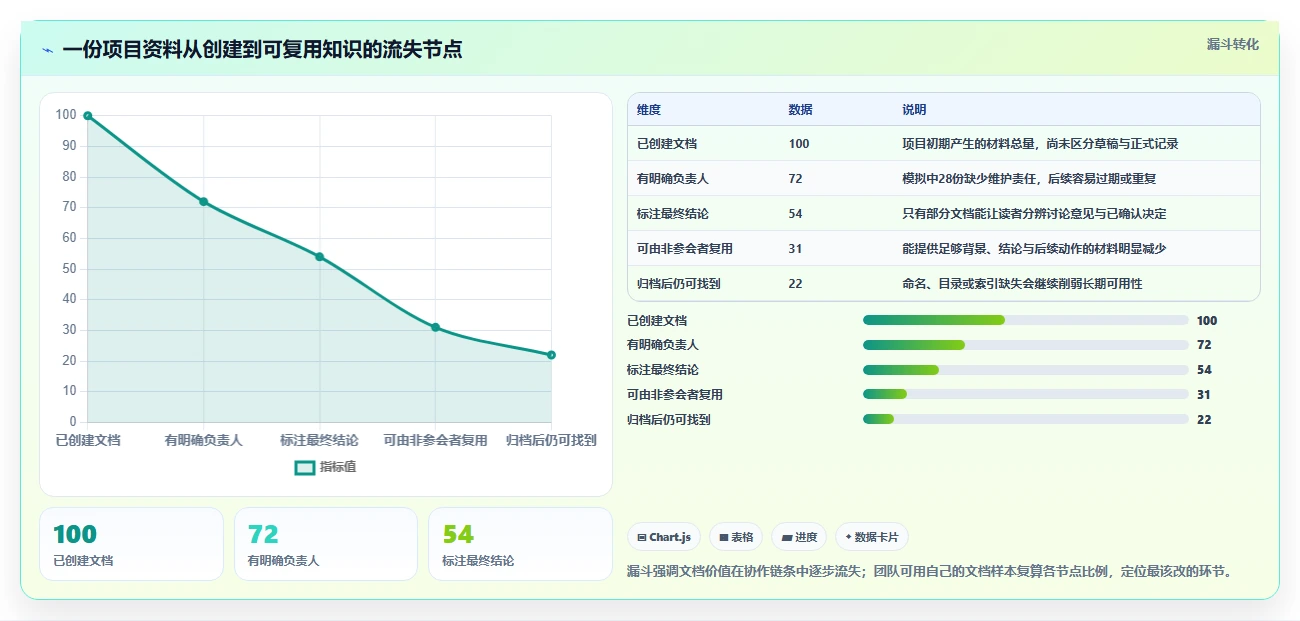Click the chart data point for 有明确负责人

point(203,202)
